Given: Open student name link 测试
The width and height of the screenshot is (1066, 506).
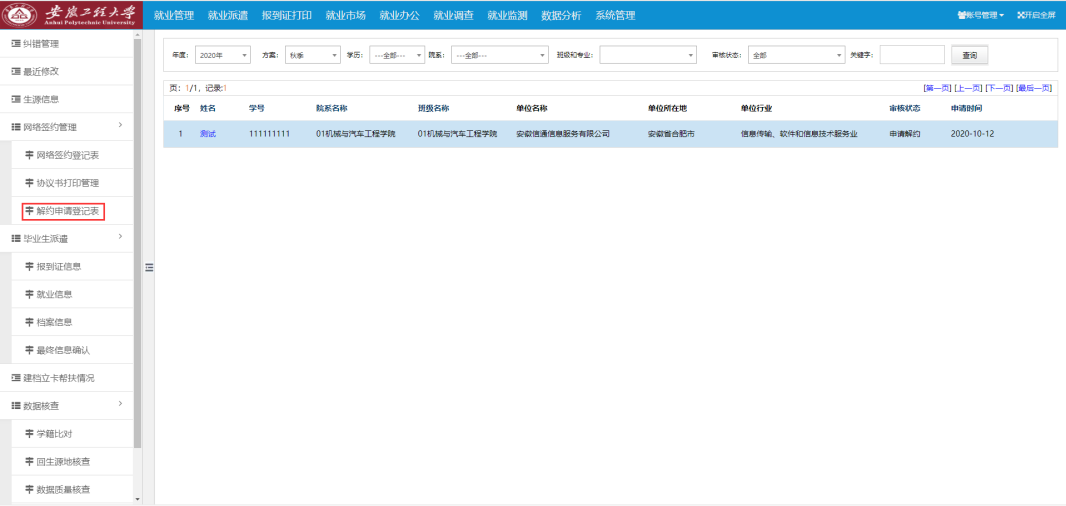Looking at the screenshot, I should click(x=208, y=133).
